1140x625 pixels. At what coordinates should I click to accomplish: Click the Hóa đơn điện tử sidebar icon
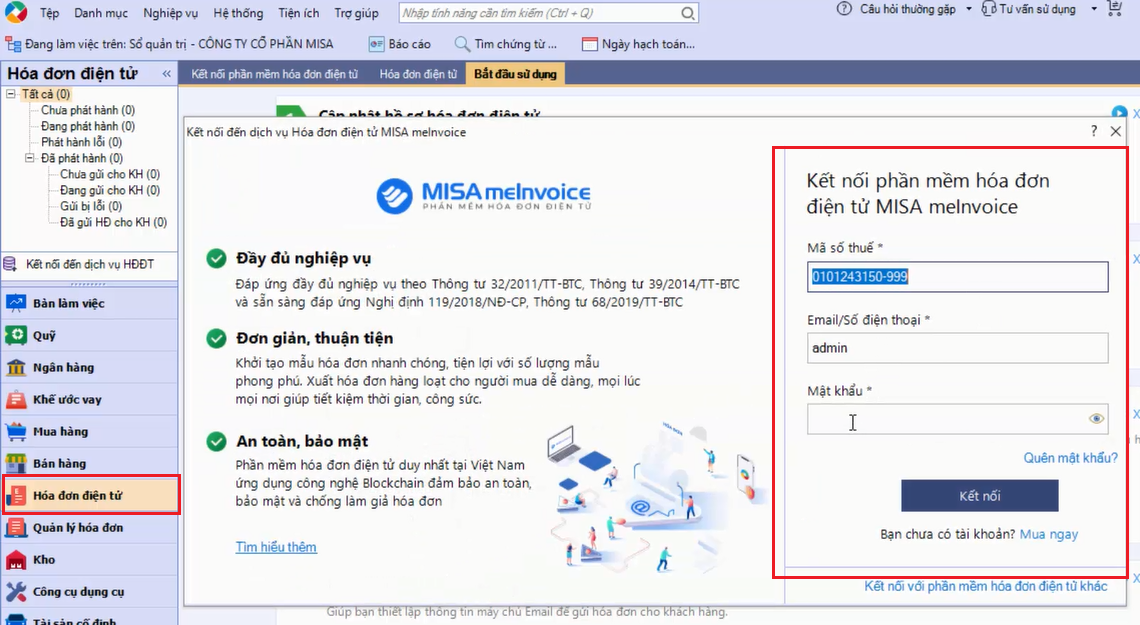point(16,495)
